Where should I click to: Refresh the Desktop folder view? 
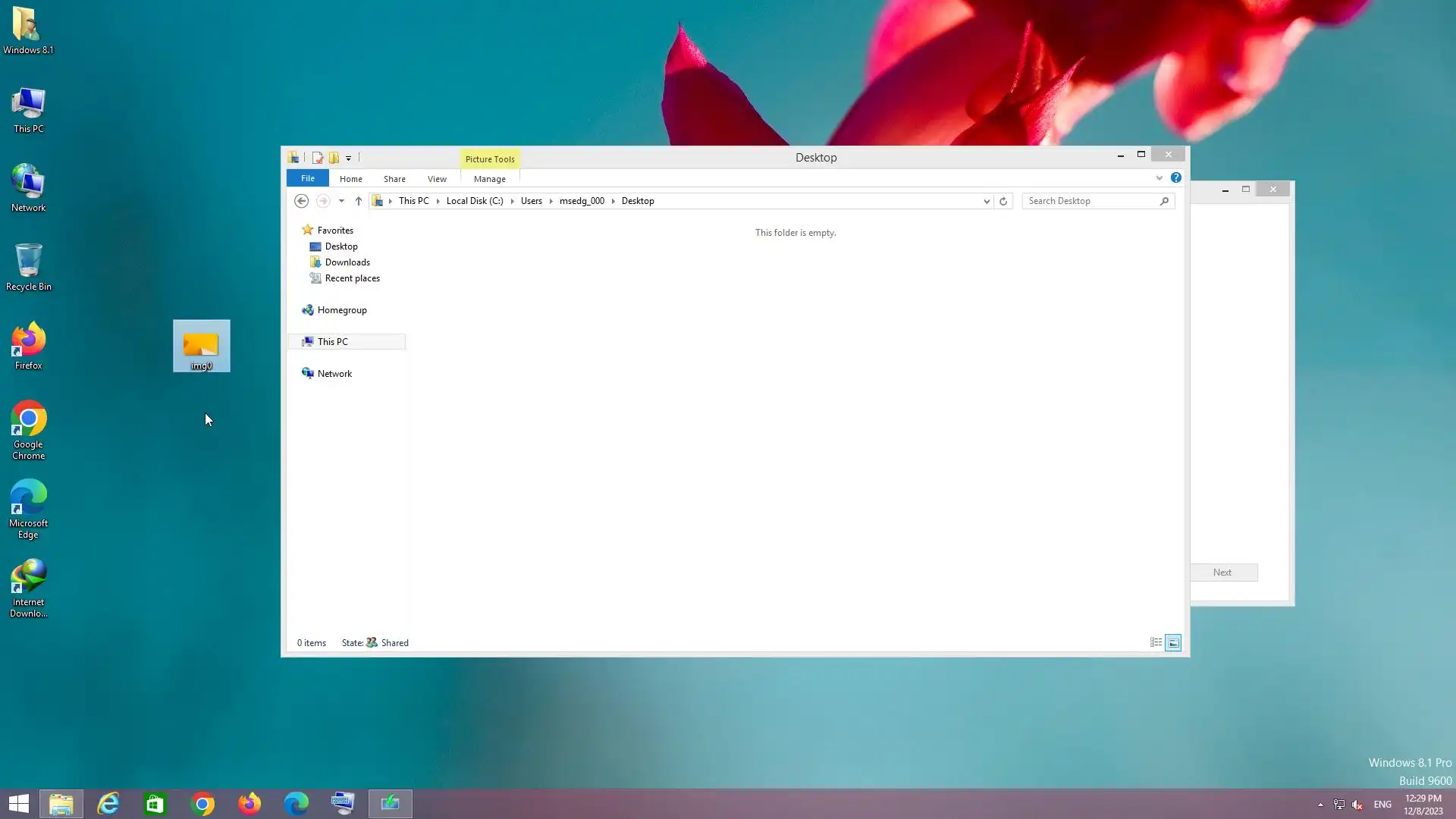[1003, 201]
